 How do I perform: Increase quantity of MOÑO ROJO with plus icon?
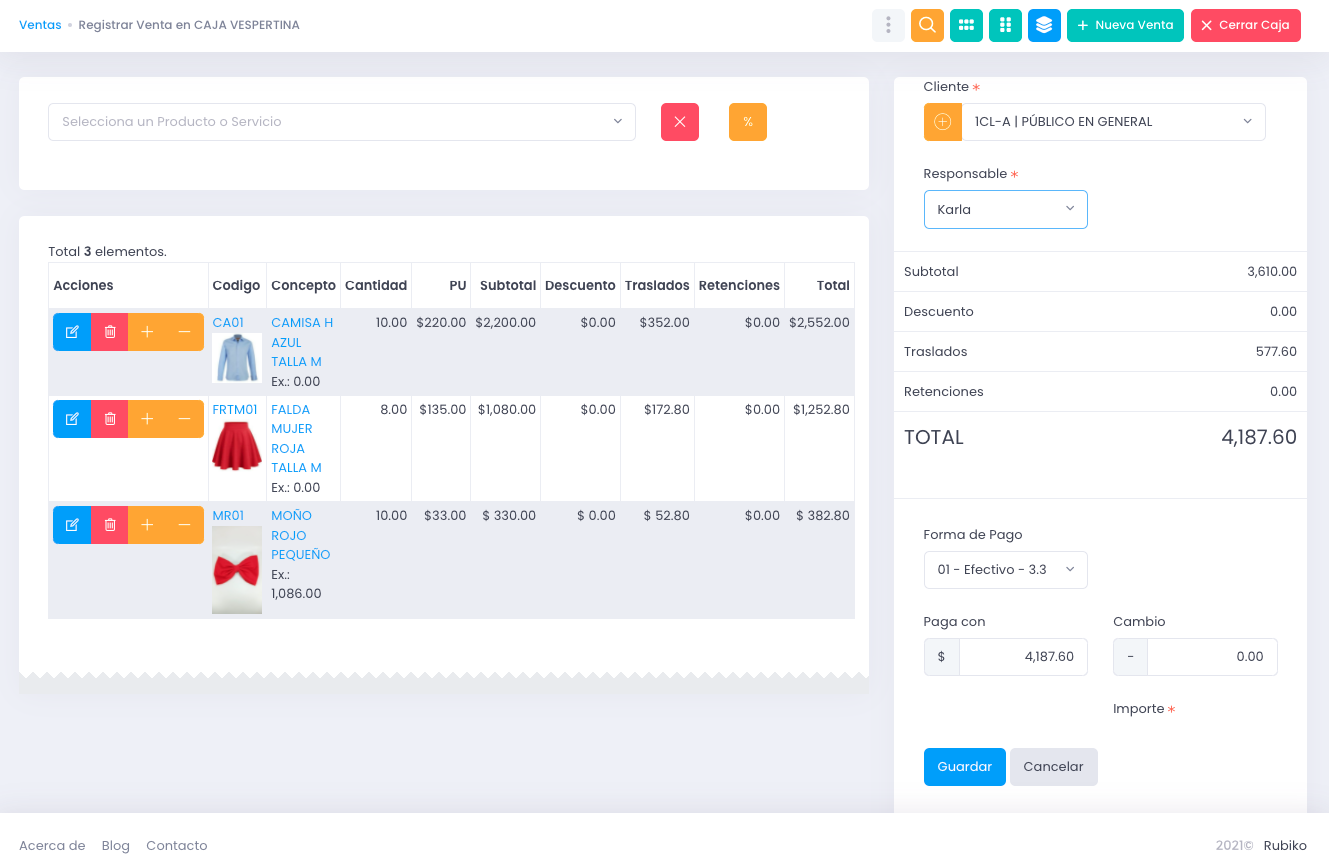[x=147, y=524]
